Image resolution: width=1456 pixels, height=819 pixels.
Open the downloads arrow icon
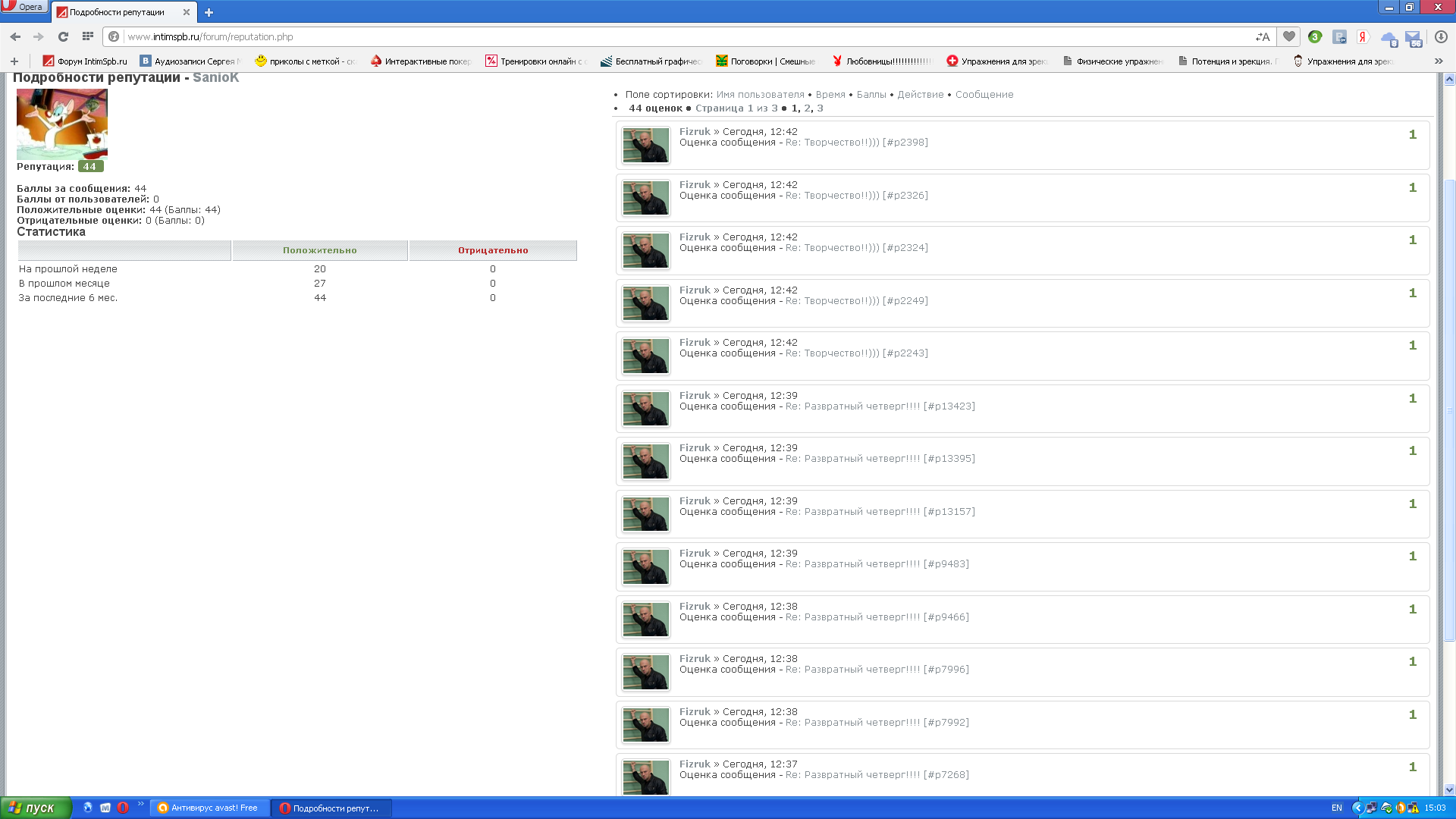pos(1441,36)
